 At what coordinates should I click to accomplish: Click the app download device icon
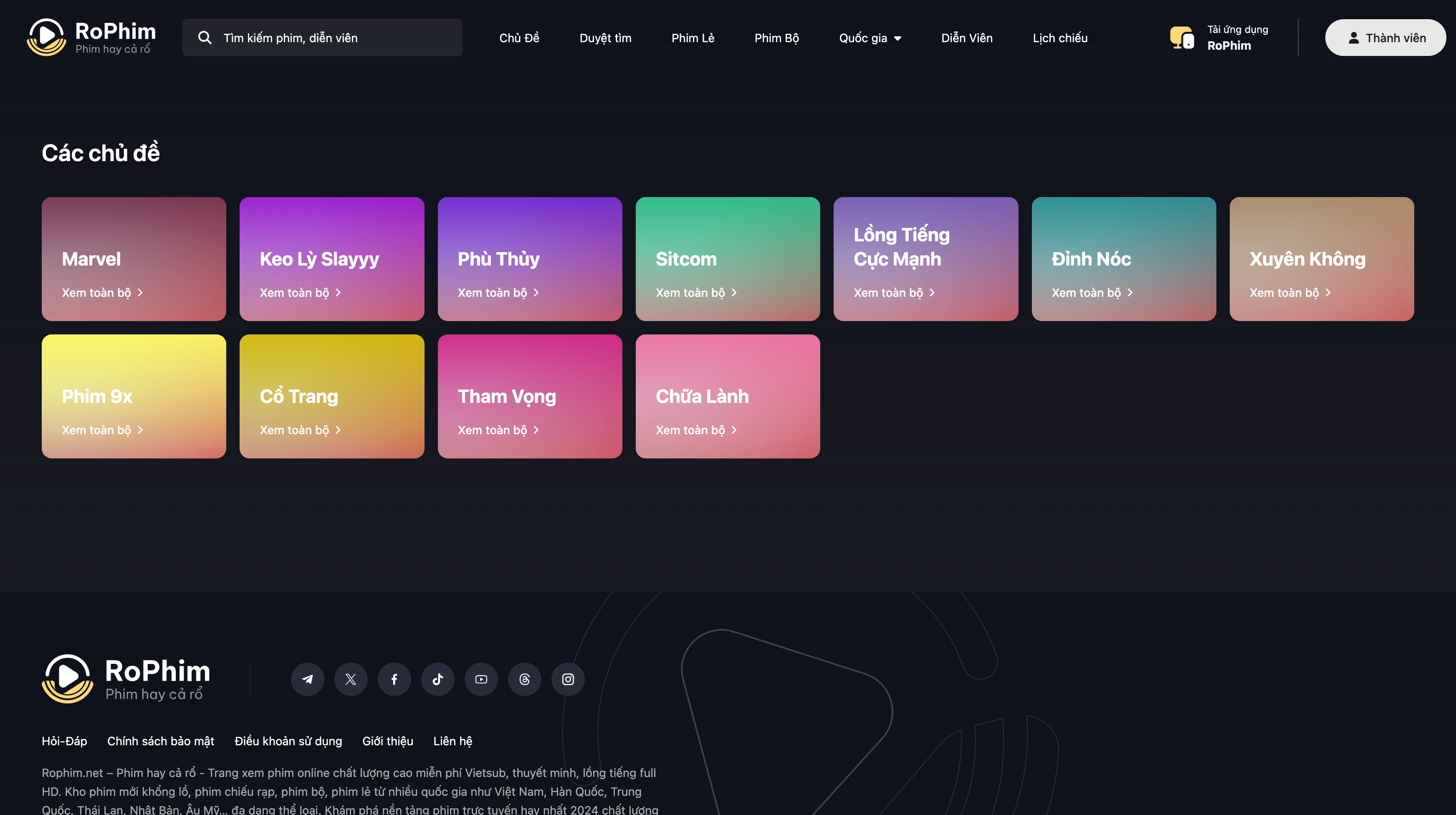click(x=1182, y=38)
